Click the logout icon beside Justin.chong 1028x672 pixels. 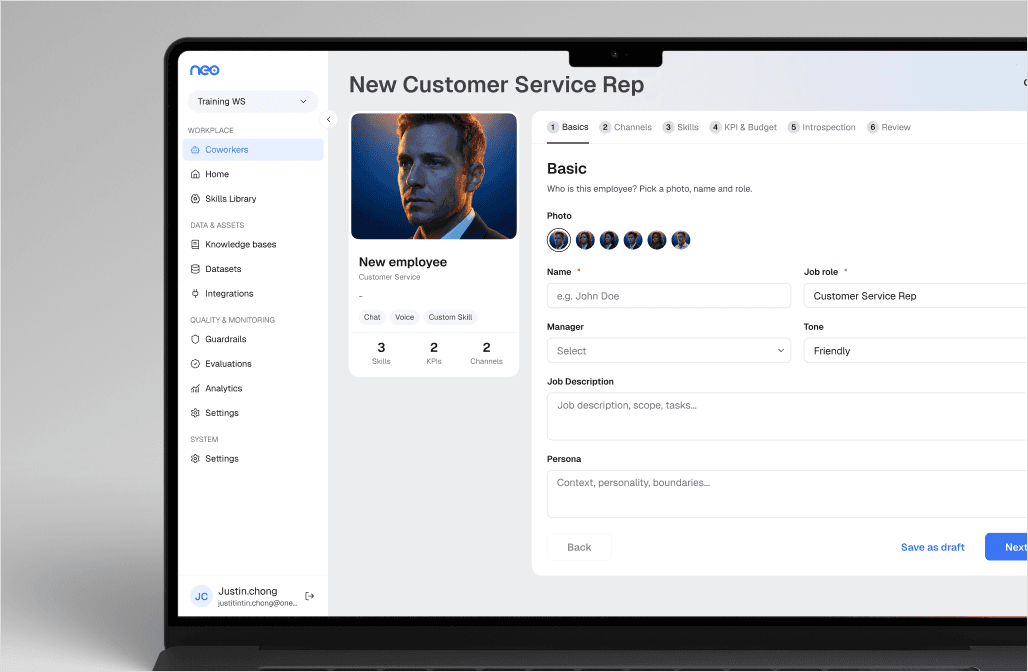pyautogui.click(x=309, y=596)
